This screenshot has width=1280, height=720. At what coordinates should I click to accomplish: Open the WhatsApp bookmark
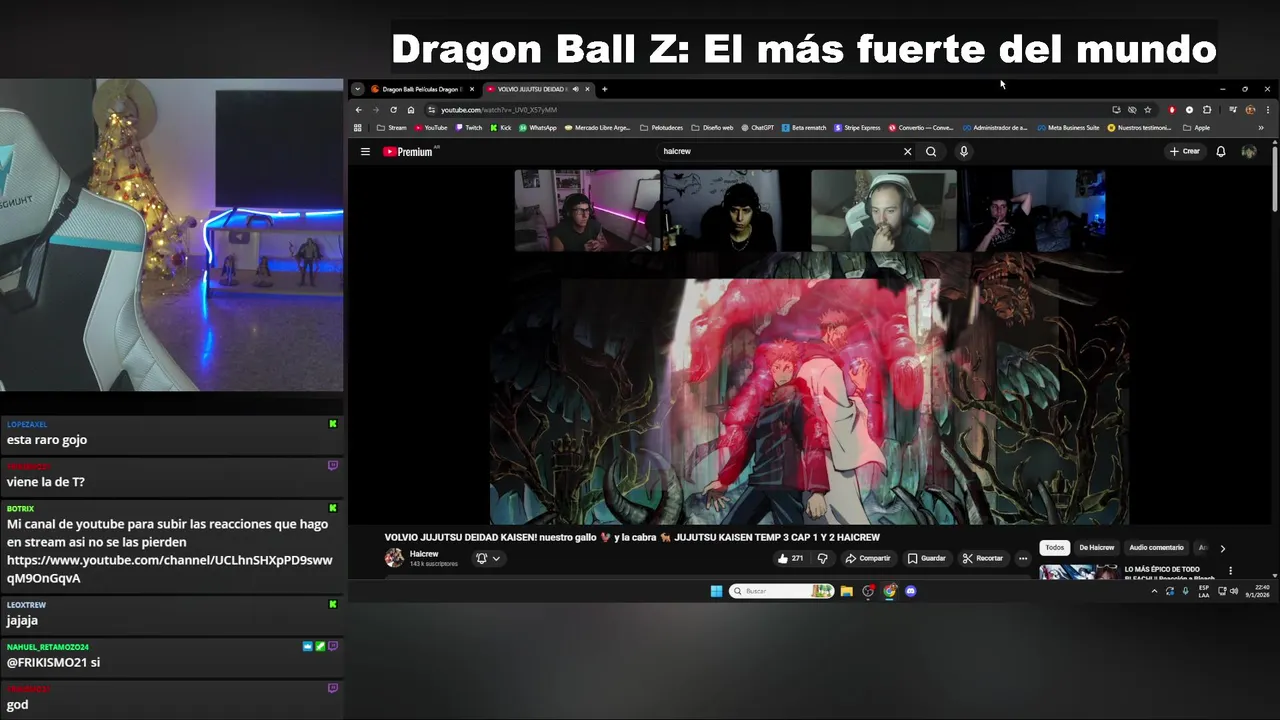[x=537, y=128]
